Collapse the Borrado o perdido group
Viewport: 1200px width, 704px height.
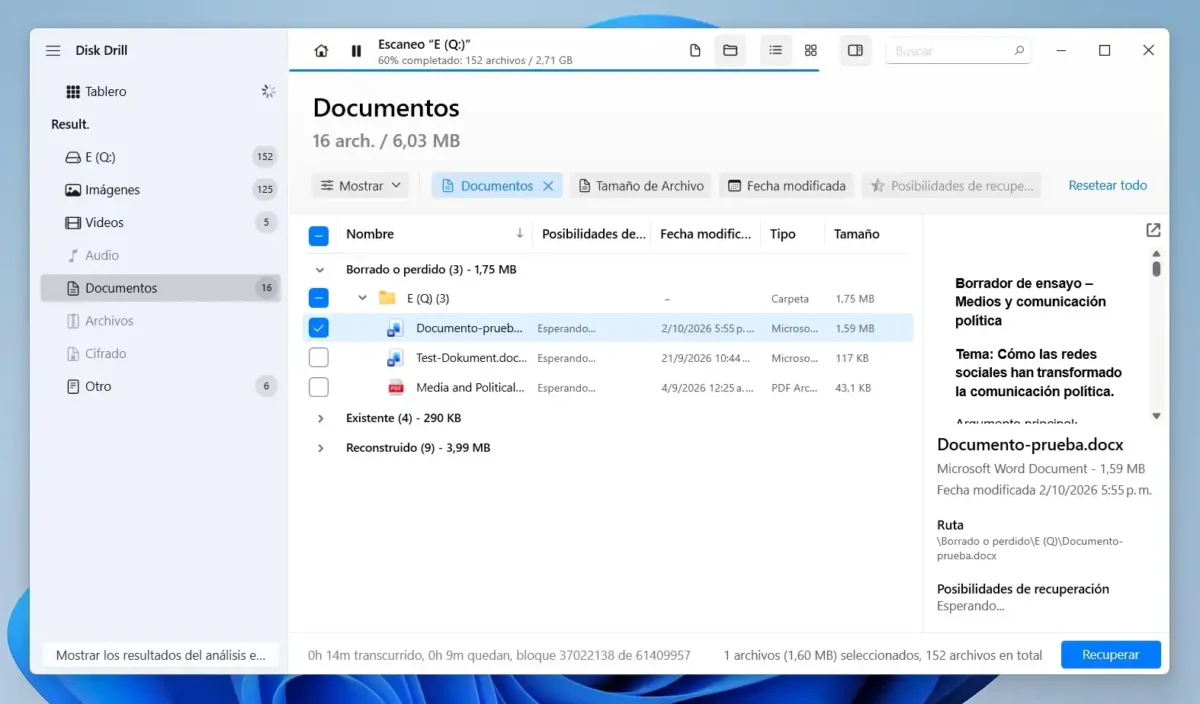tap(320, 270)
